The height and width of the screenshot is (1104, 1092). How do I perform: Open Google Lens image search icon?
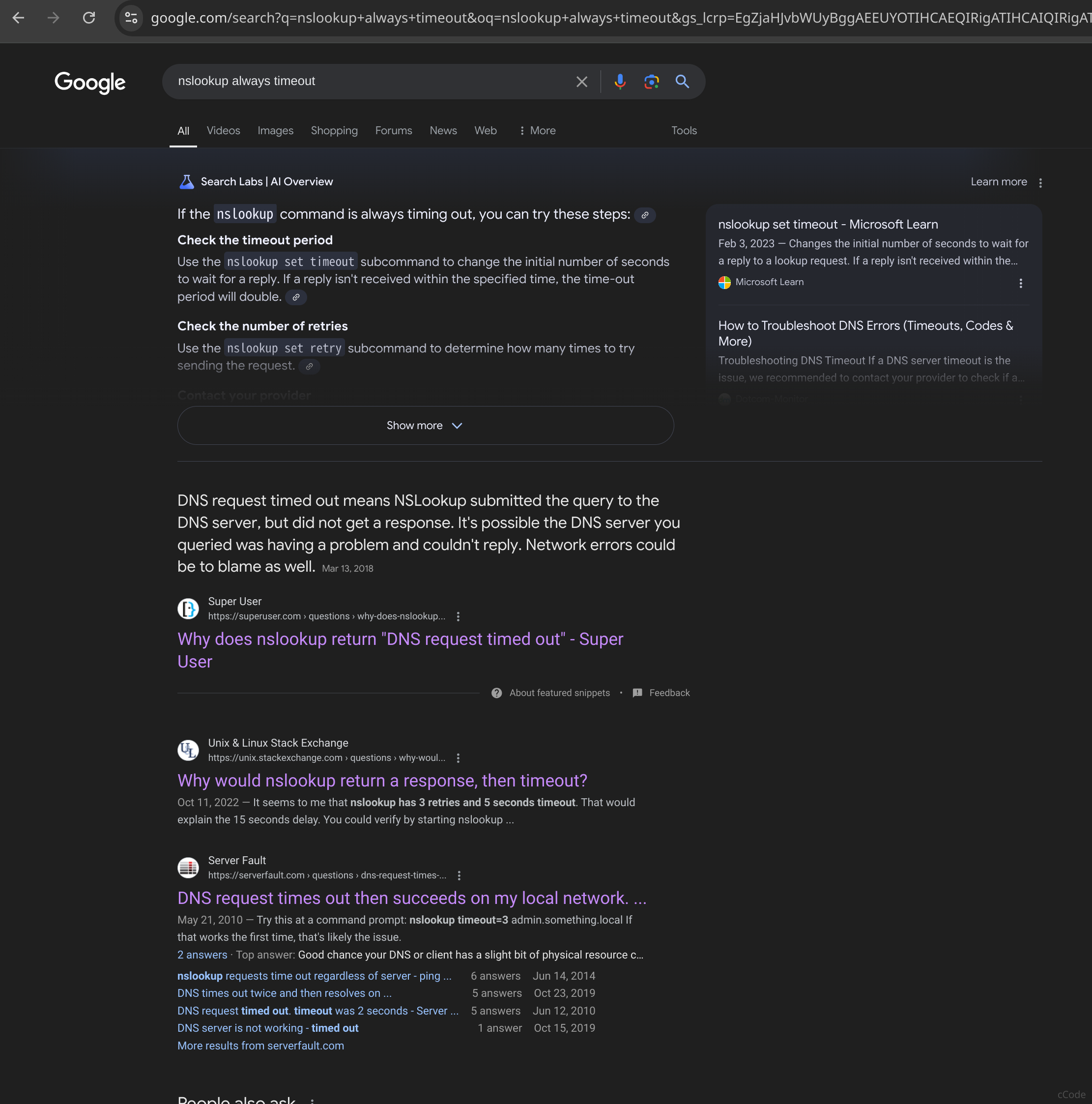pos(652,82)
